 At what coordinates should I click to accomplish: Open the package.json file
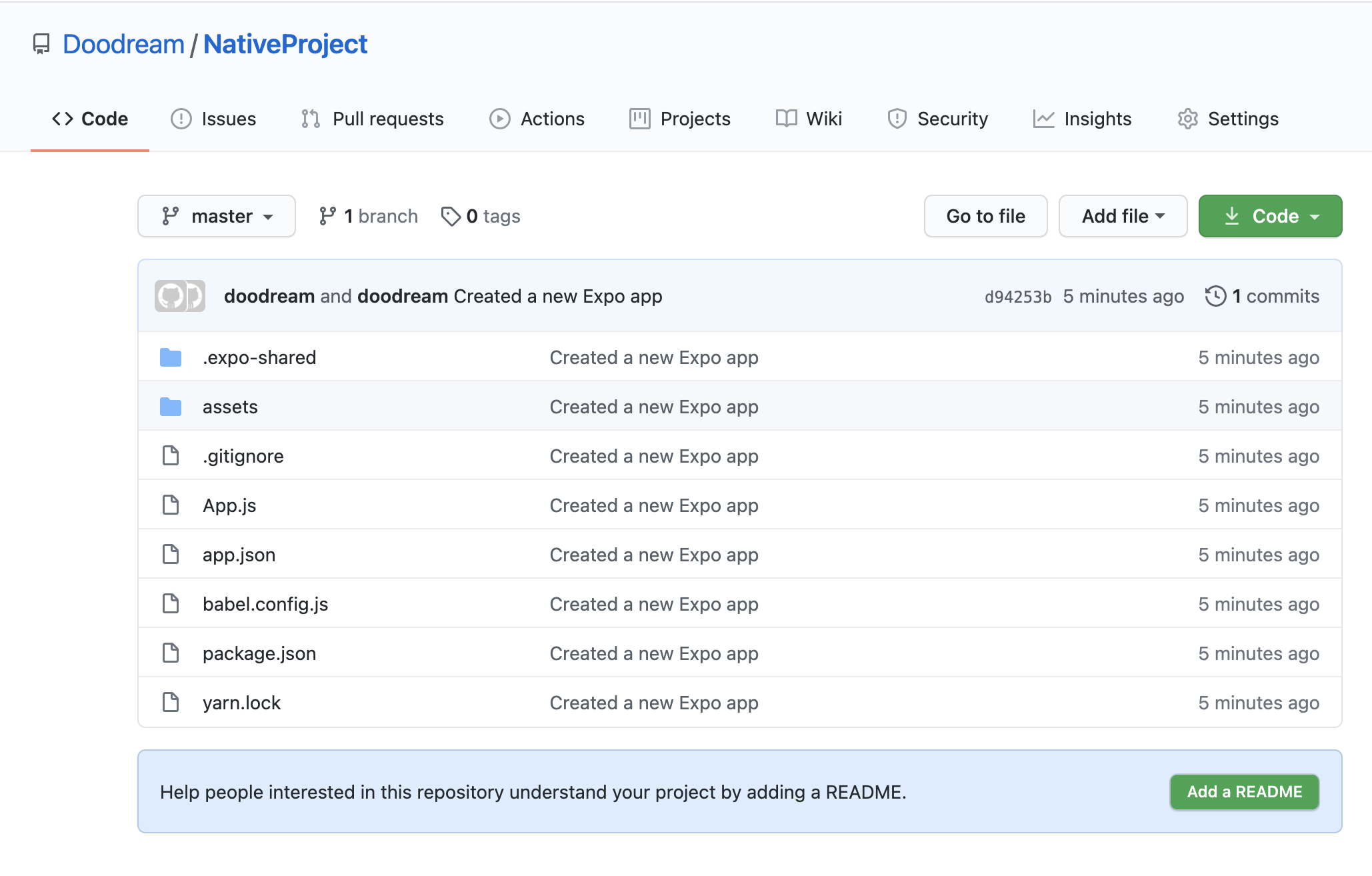coord(259,653)
